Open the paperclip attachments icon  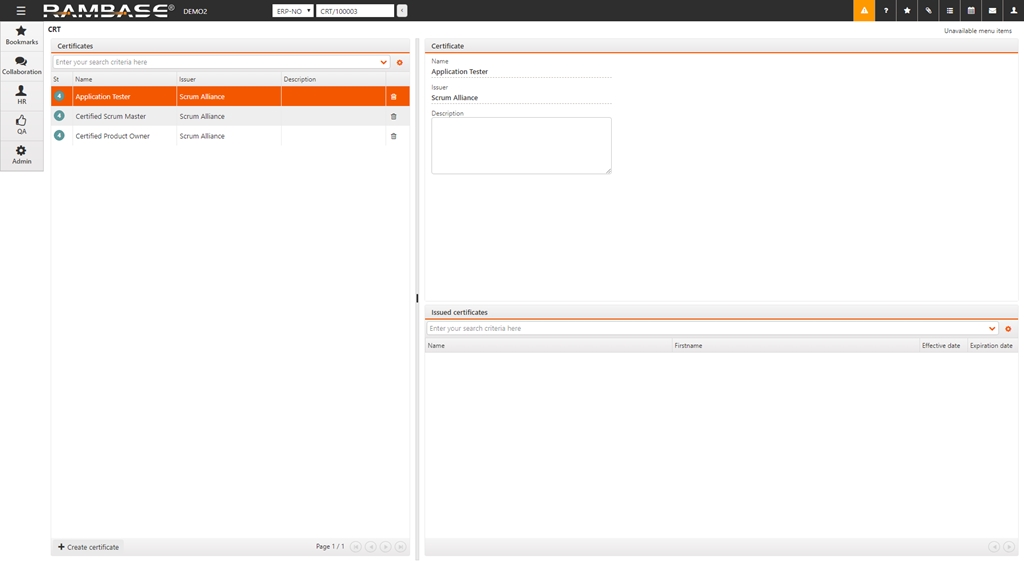pos(928,11)
